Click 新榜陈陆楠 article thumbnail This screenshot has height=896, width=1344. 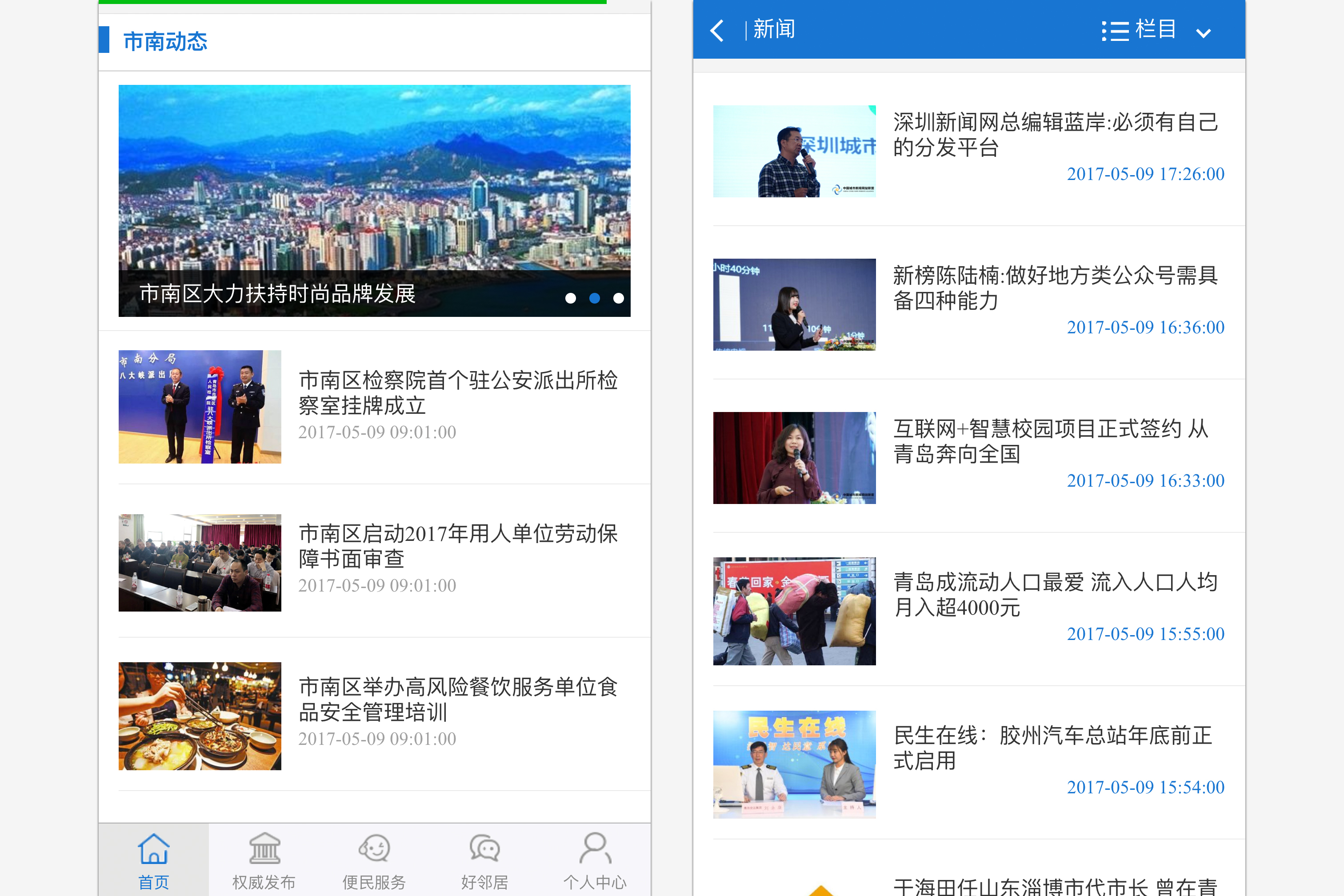click(x=794, y=304)
